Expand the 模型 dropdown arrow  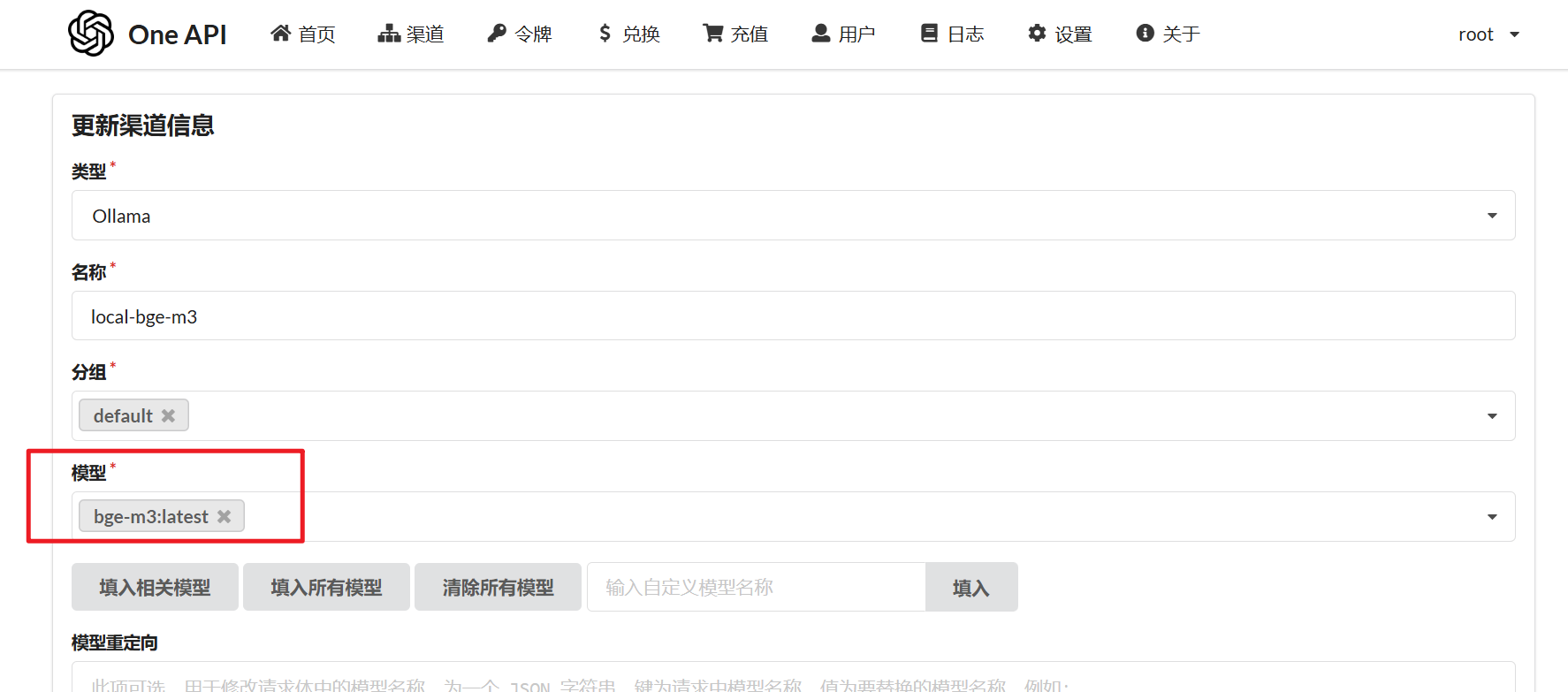[x=1492, y=517]
